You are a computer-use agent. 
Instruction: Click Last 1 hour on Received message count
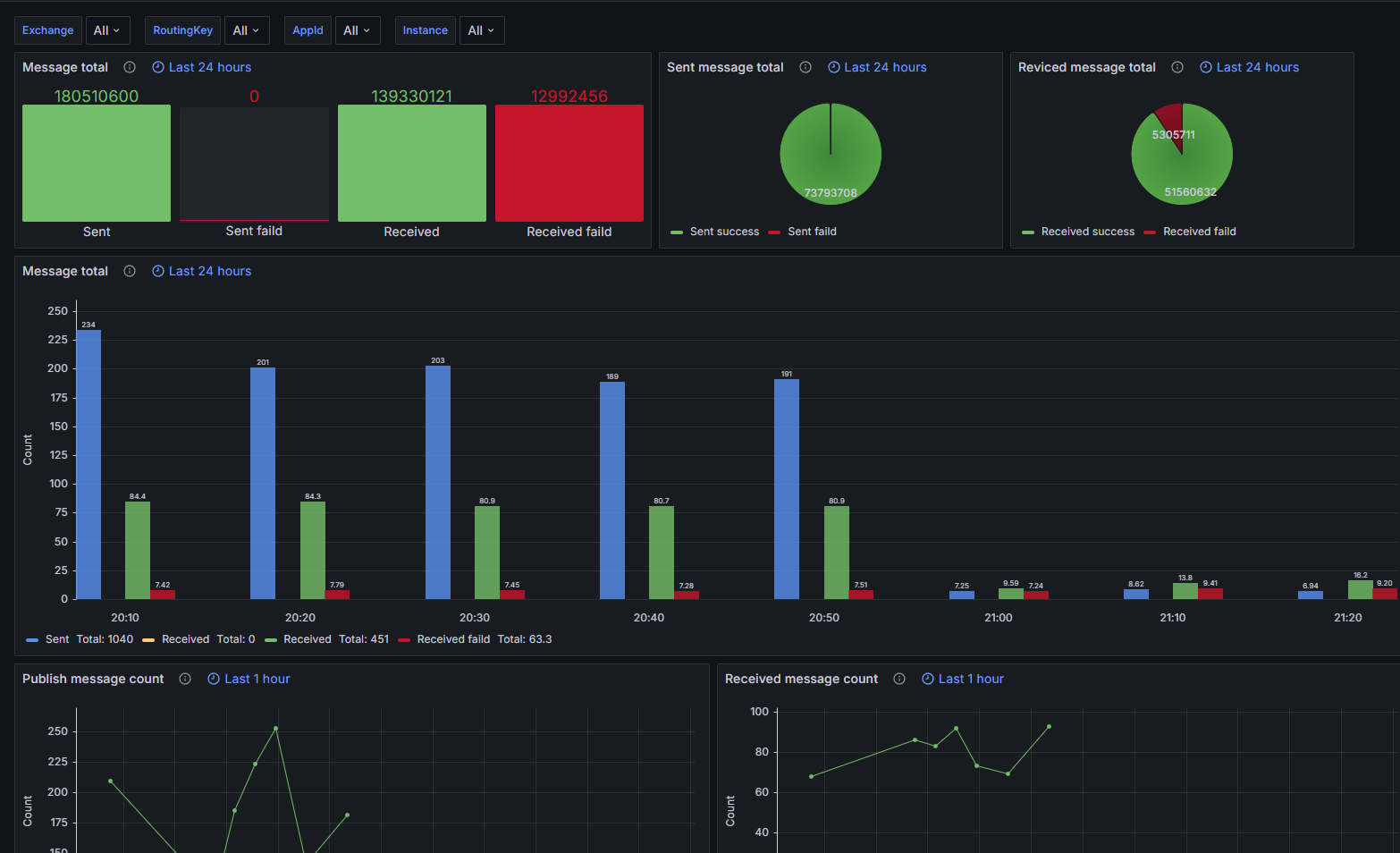[970, 679]
